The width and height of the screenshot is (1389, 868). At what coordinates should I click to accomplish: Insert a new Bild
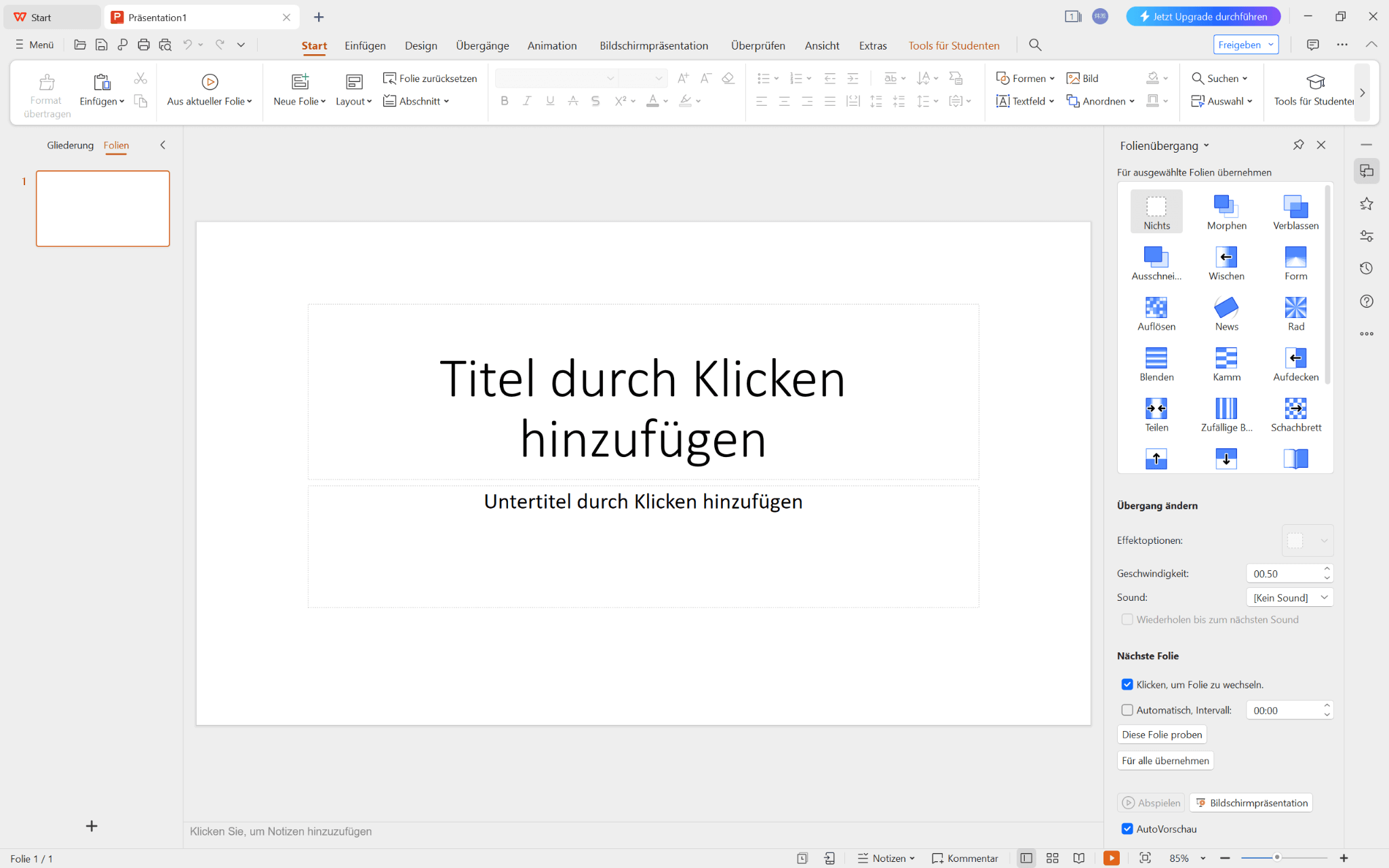click(1082, 78)
